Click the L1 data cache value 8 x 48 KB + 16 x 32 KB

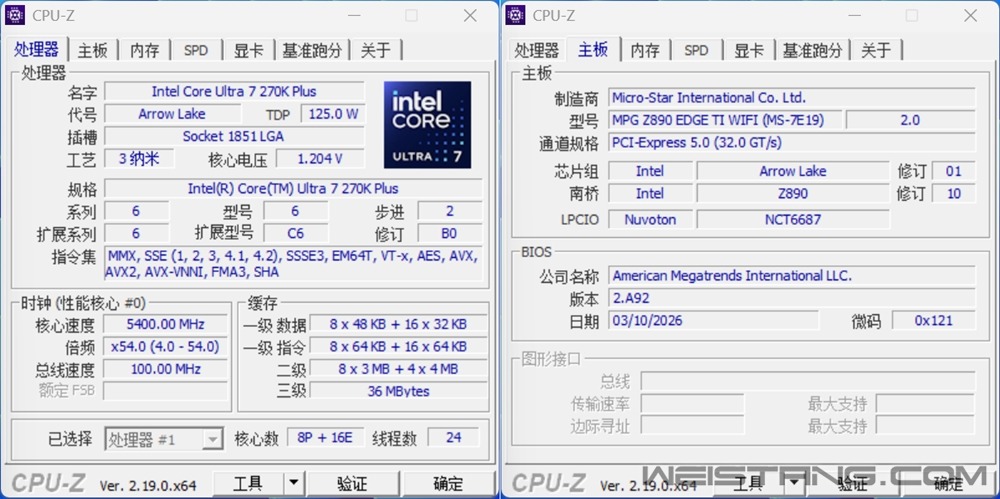pyautogui.click(x=399, y=324)
